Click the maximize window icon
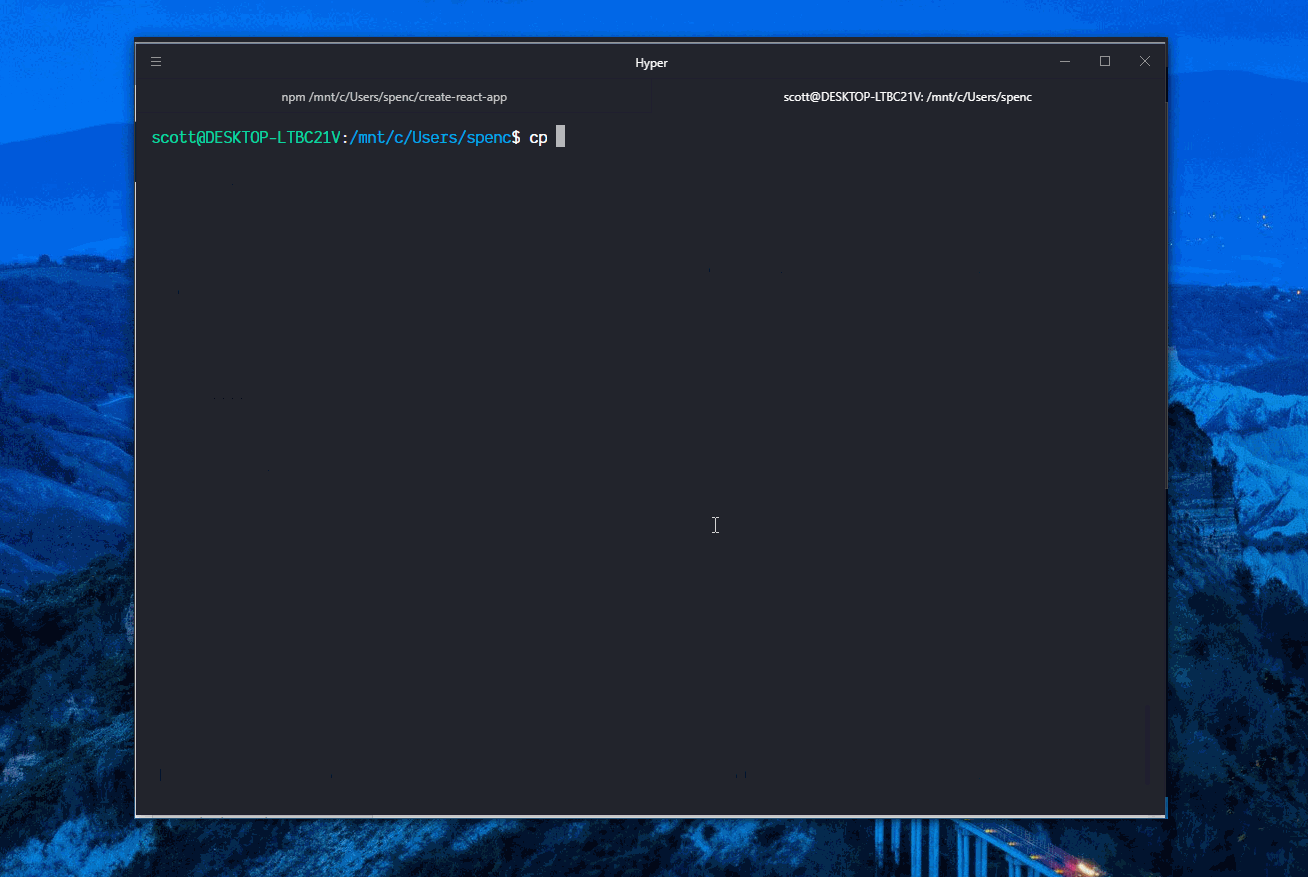Viewport: 1308px width, 877px height. [1105, 61]
